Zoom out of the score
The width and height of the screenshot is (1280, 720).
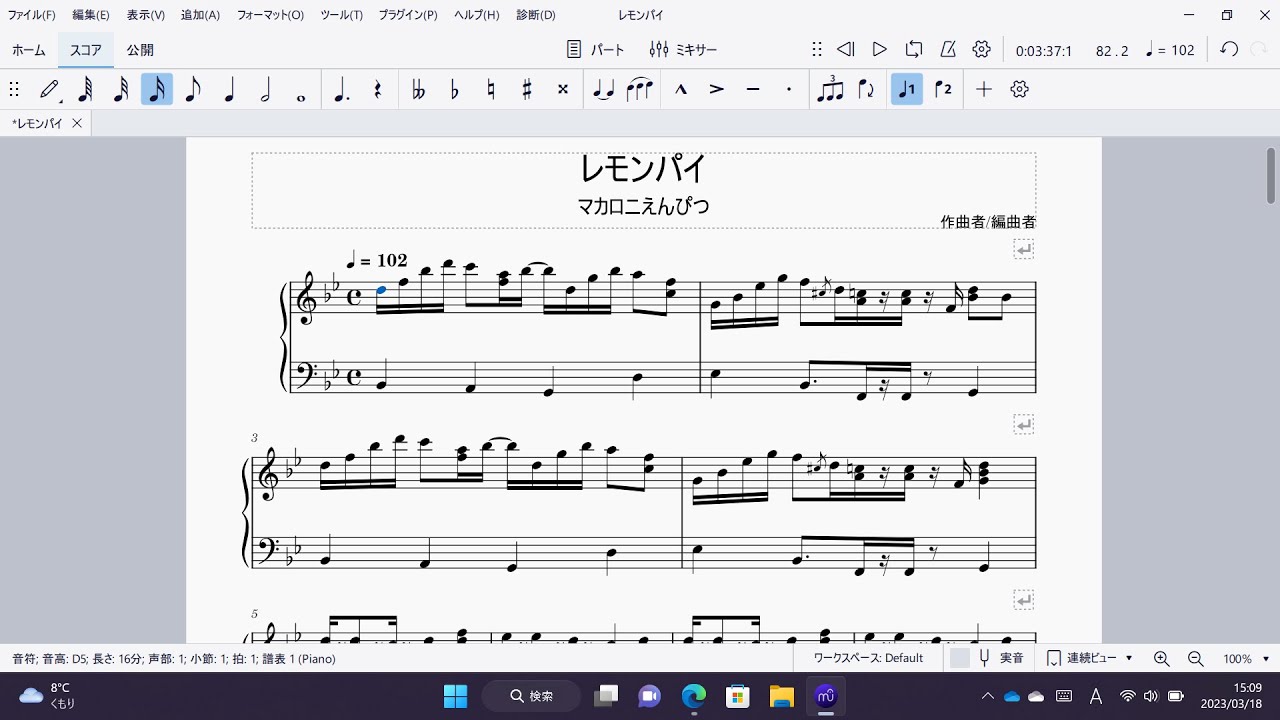coord(1196,658)
